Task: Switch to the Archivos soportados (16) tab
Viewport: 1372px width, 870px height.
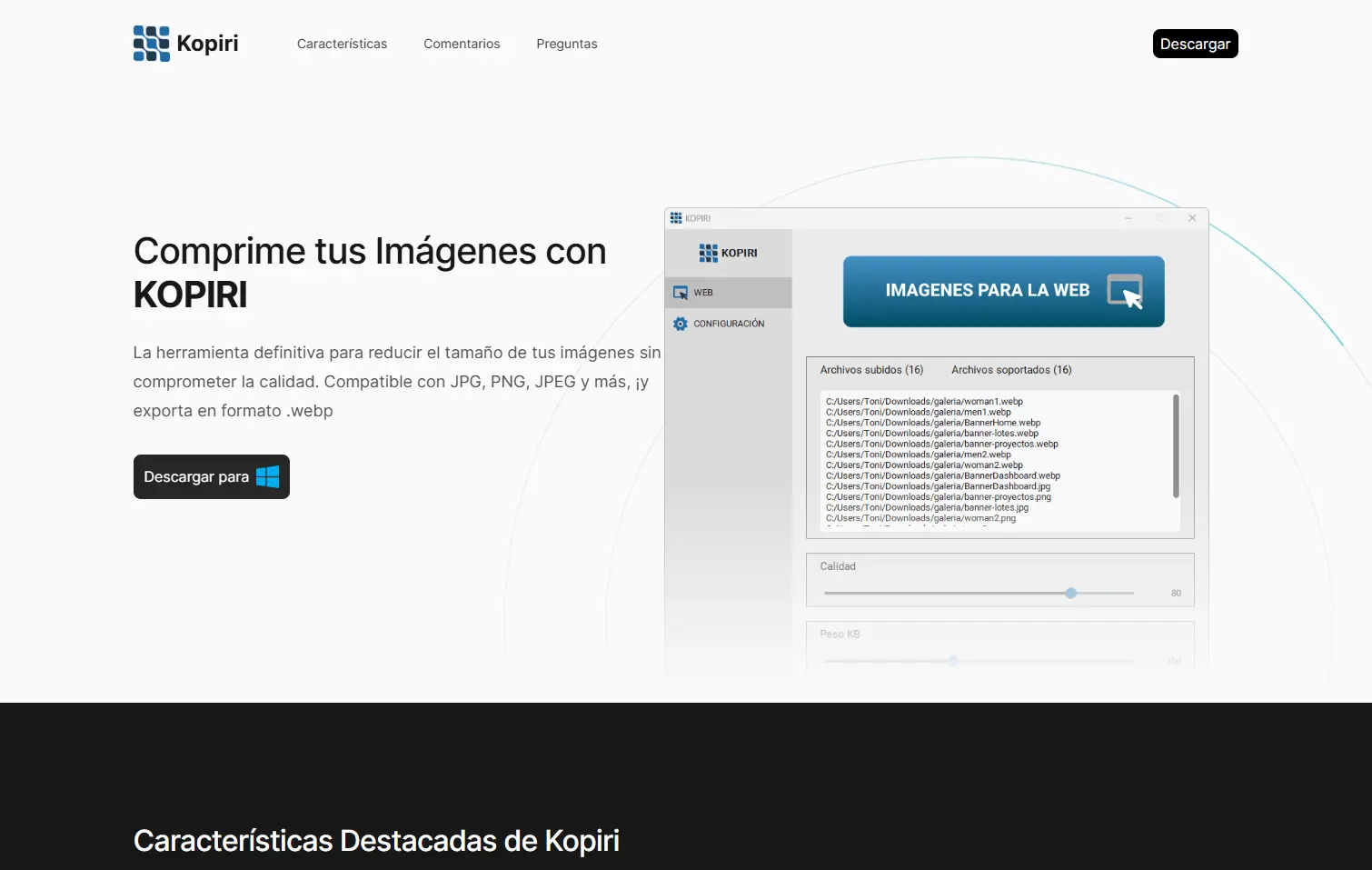Action: coord(1011,369)
